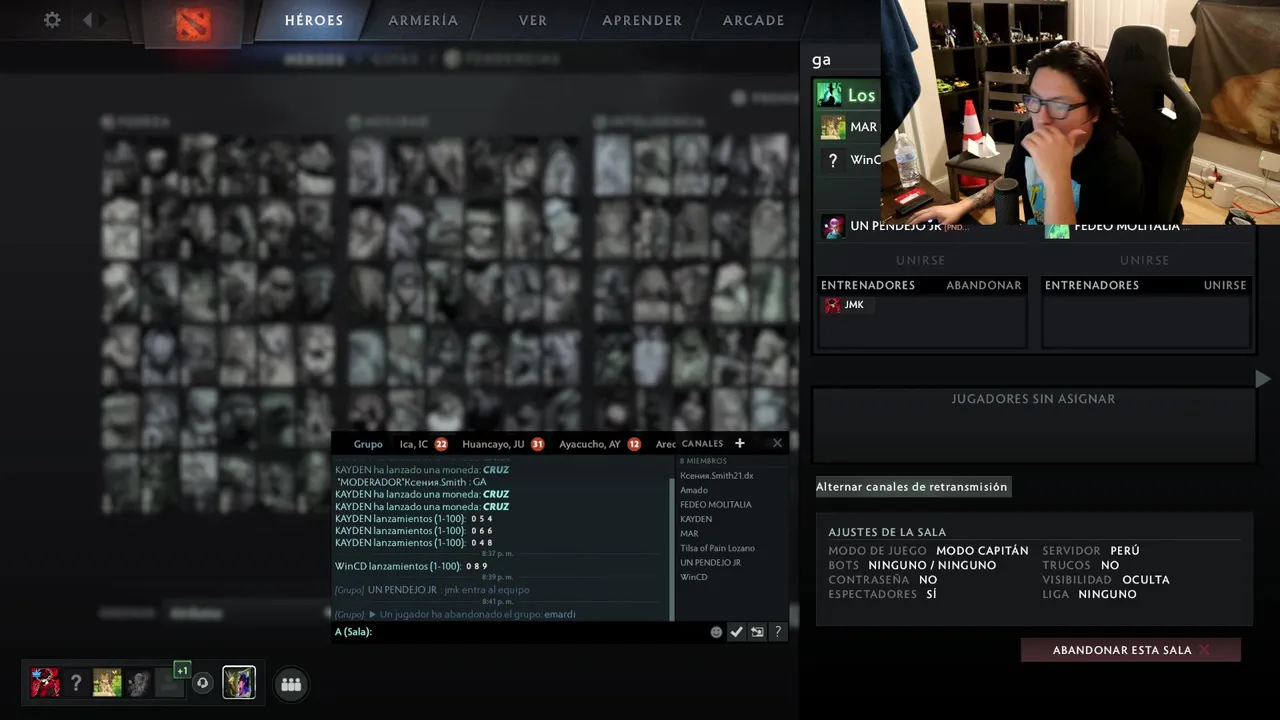The width and height of the screenshot is (1280, 720).
Task: Switch to Ica, IC chat channel
Action: coord(414,444)
